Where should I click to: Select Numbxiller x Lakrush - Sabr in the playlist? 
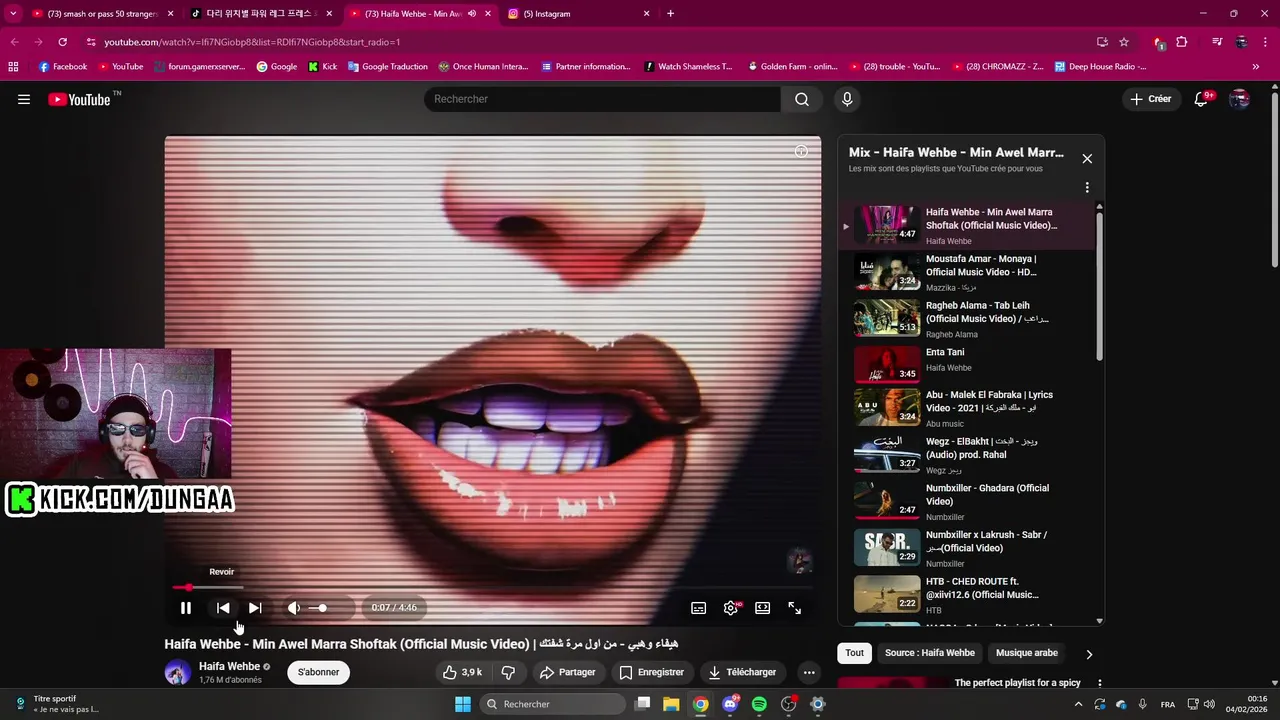coord(967,548)
